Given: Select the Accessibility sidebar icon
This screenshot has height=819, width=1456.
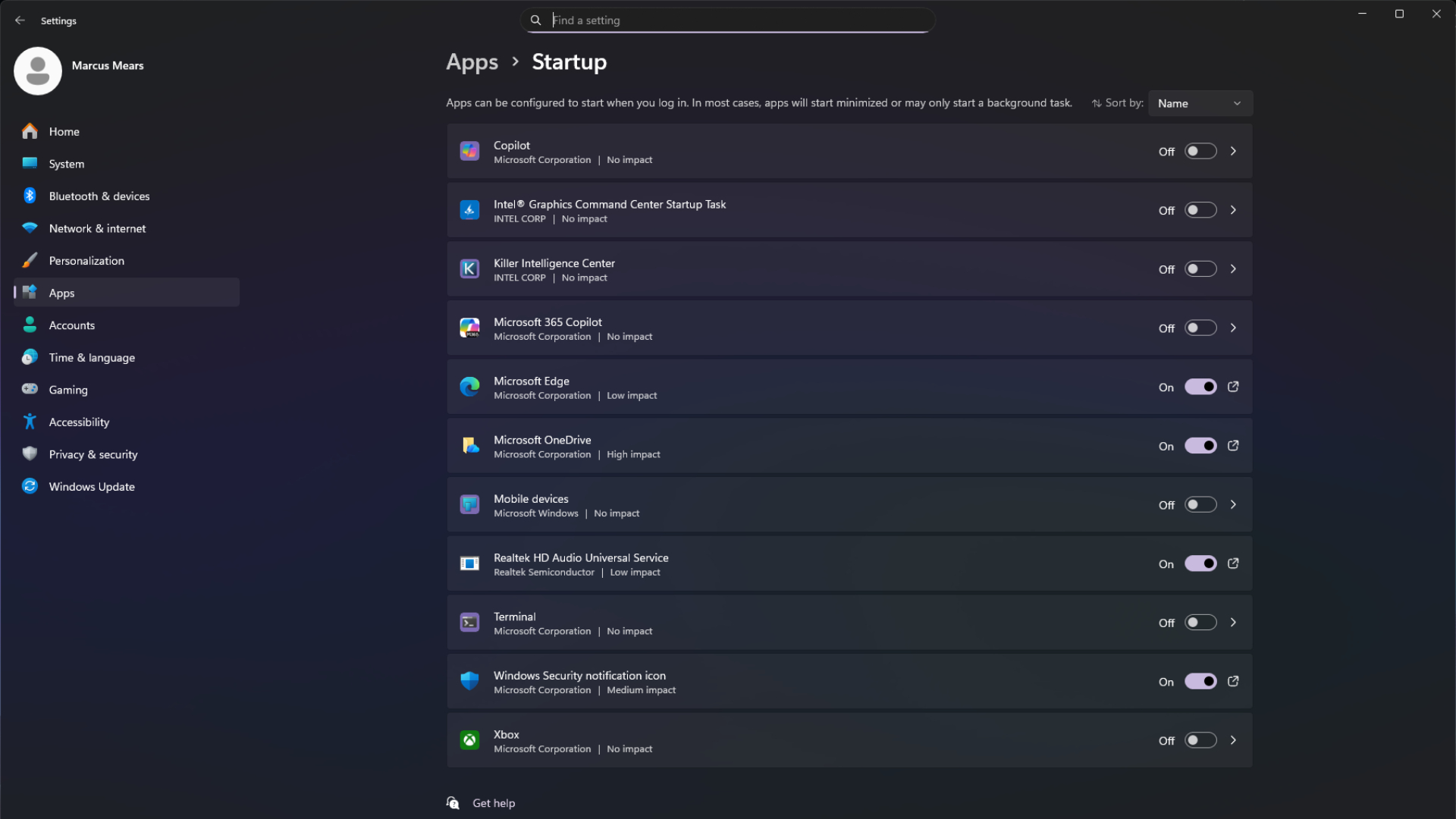Looking at the screenshot, I should coord(30,422).
